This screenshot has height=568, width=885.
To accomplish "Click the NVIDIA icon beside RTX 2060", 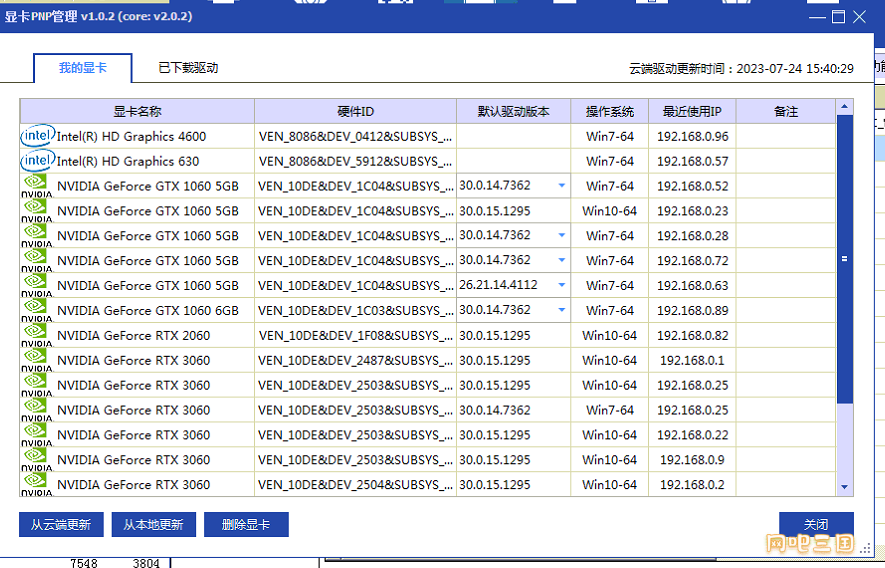I will pos(37,335).
